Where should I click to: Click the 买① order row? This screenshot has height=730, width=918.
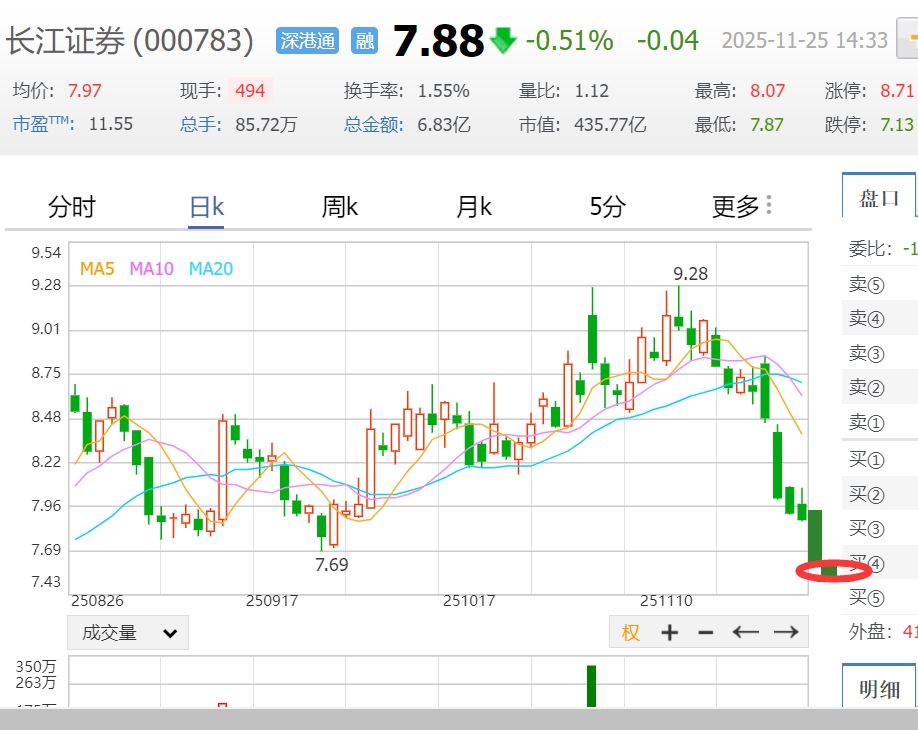880,460
